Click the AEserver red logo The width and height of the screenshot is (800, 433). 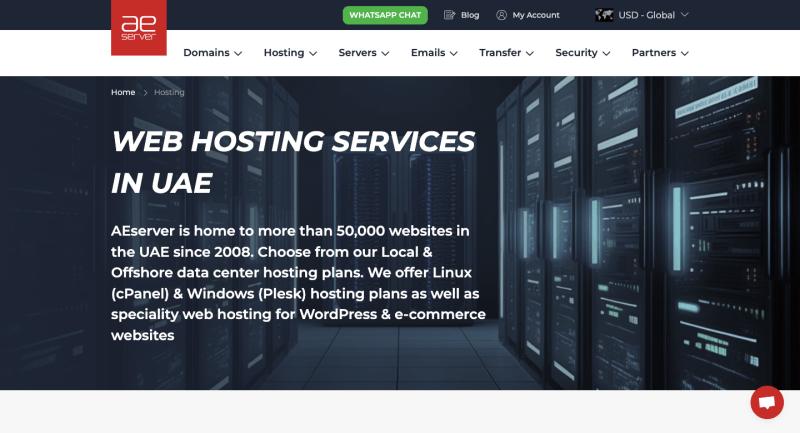139,28
